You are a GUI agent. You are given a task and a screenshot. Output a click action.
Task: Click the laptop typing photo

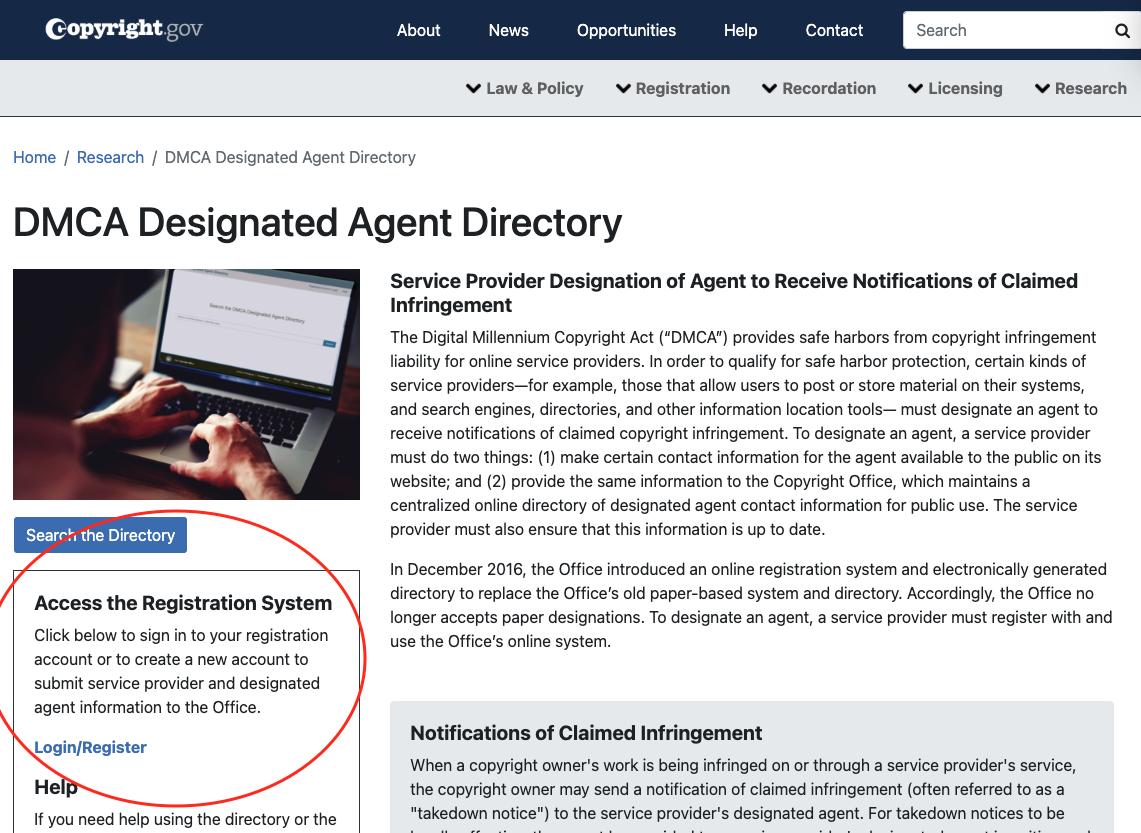[x=186, y=384]
